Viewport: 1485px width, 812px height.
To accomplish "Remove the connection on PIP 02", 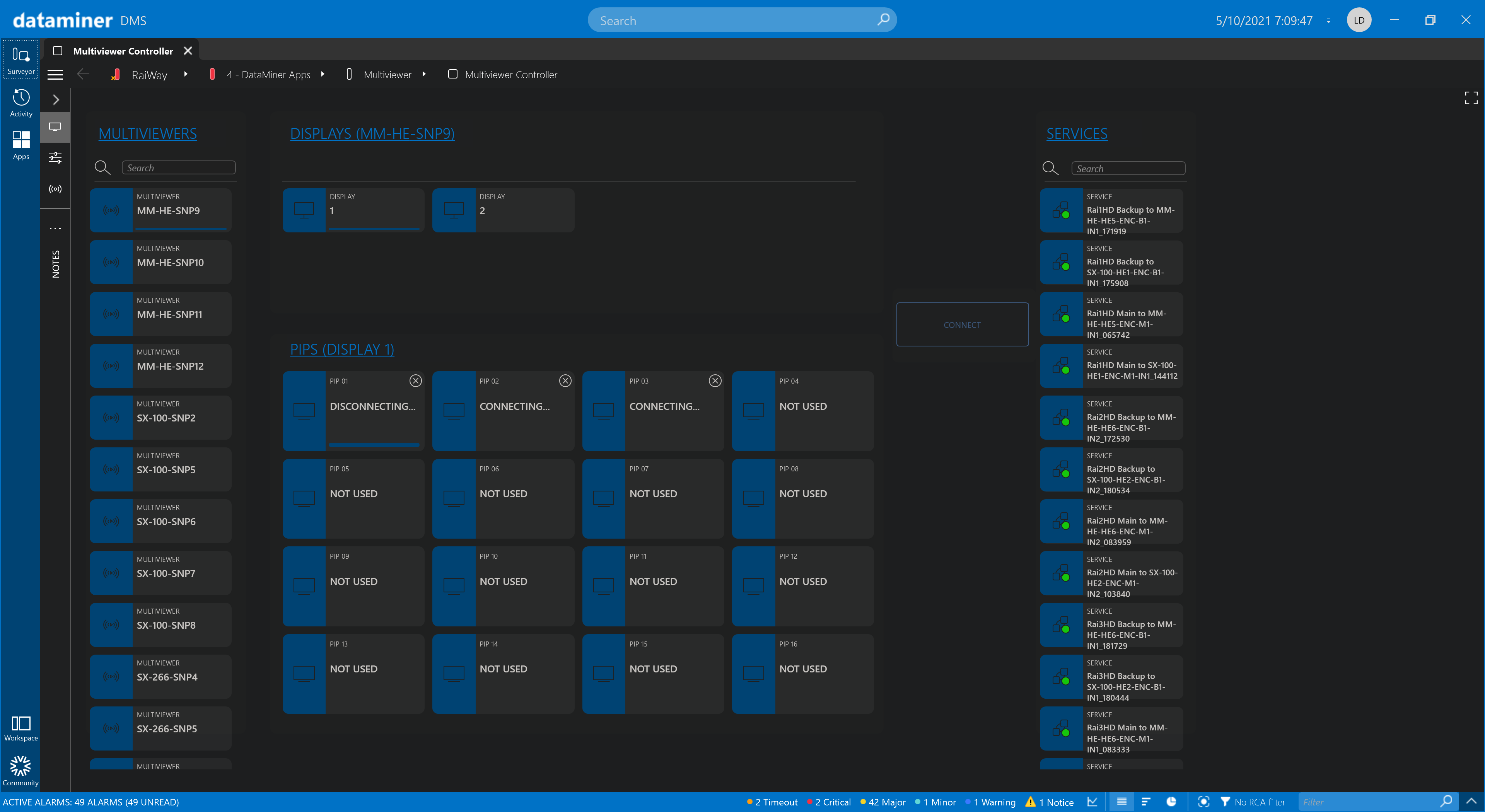I will [x=565, y=380].
